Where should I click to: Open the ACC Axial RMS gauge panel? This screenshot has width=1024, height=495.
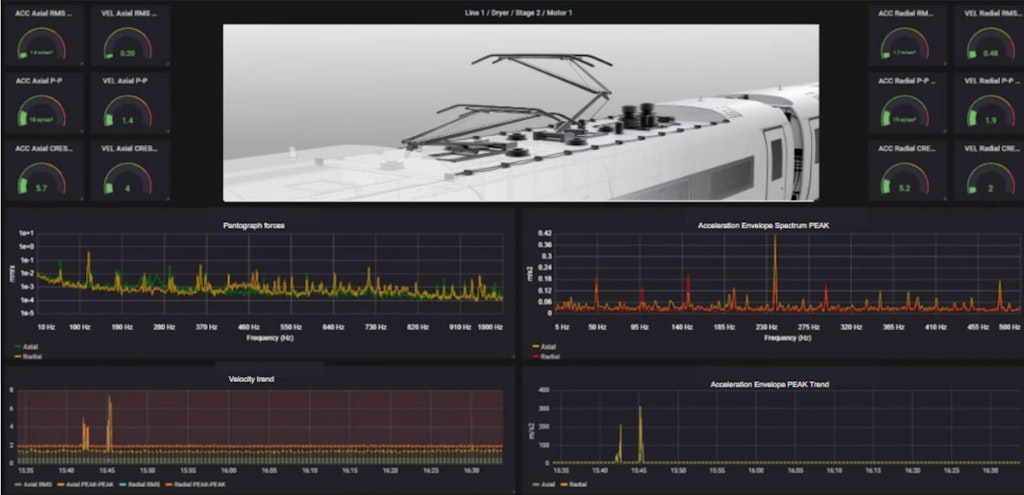(x=42, y=36)
